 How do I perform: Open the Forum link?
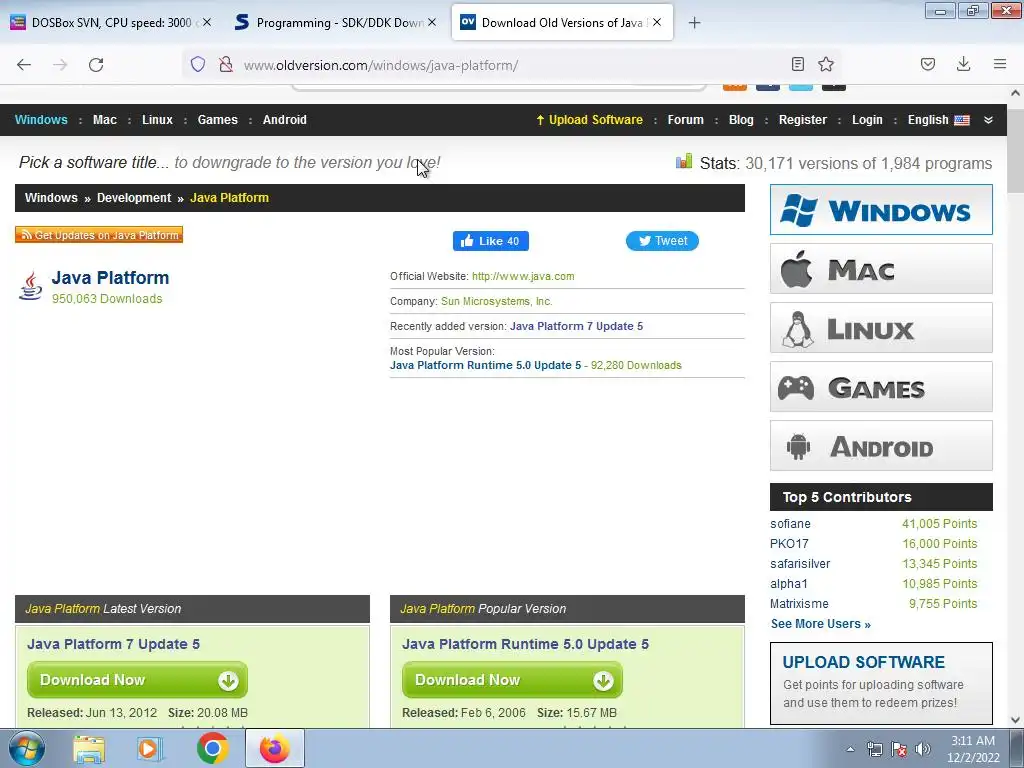[x=686, y=120]
